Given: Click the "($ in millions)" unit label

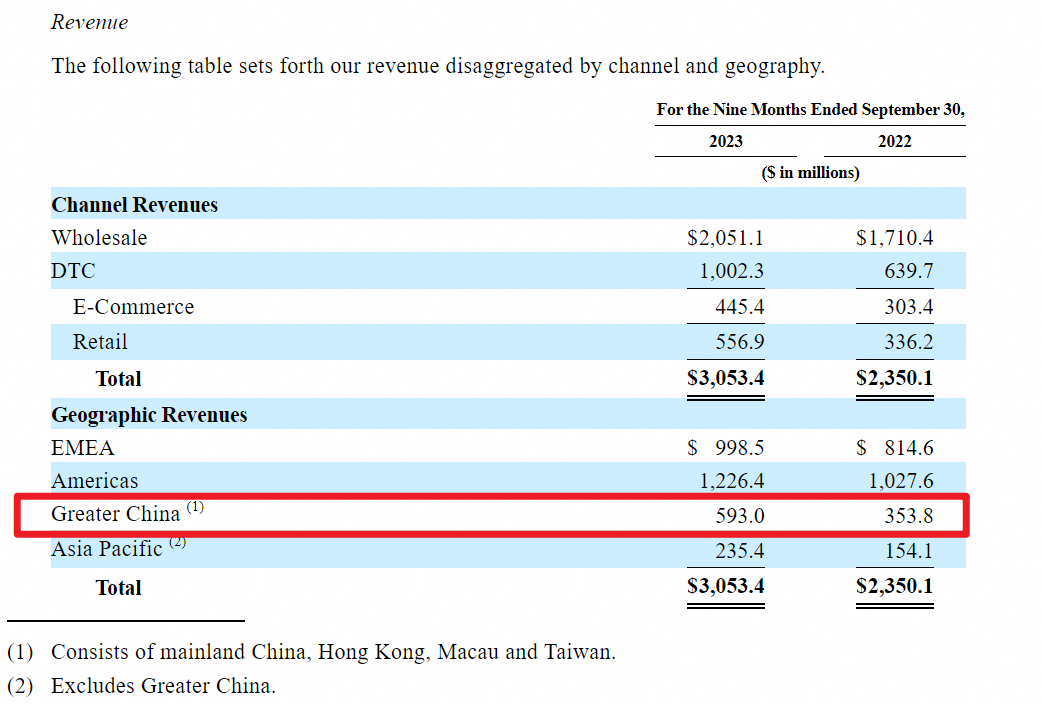Looking at the screenshot, I should tap(810, 172).
